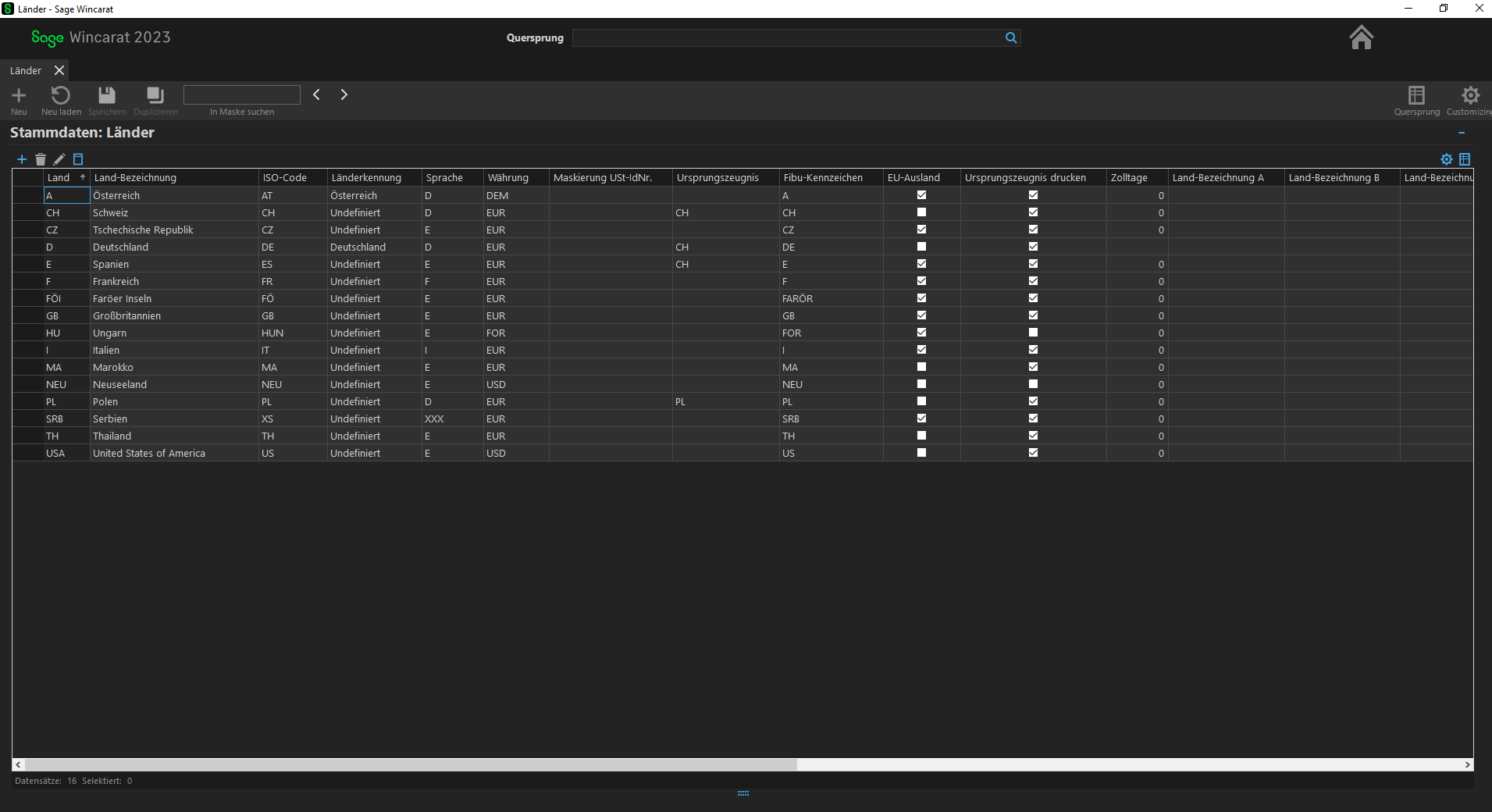
Task: Click the Duplizieren icon
Action: [x=155, y=95]
